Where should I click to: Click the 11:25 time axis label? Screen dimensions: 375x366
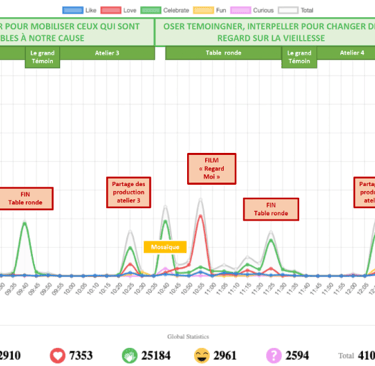[x=269, y=289]
